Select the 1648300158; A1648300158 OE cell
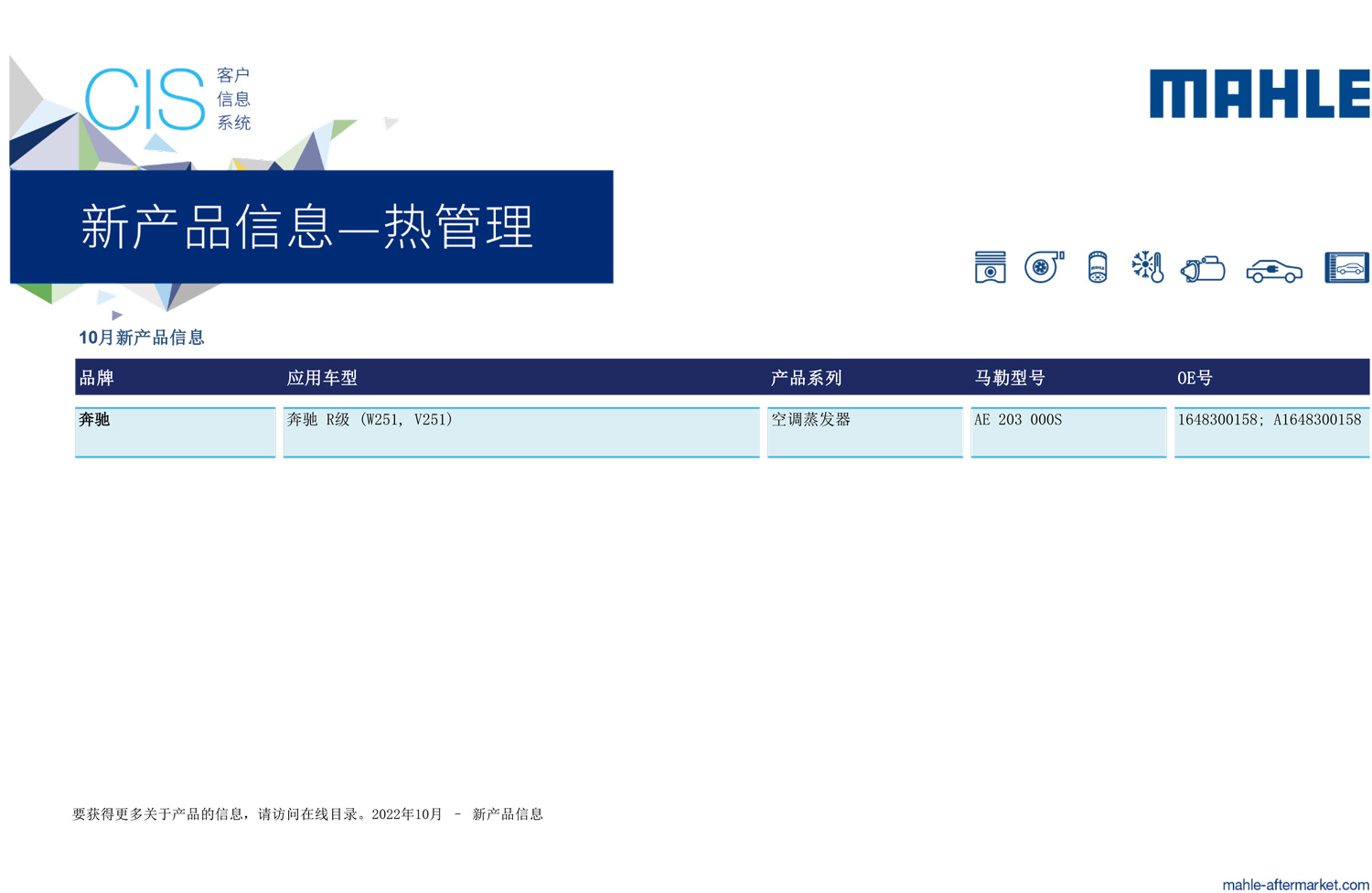1372x893 pixels. [x=1272, y=432]
